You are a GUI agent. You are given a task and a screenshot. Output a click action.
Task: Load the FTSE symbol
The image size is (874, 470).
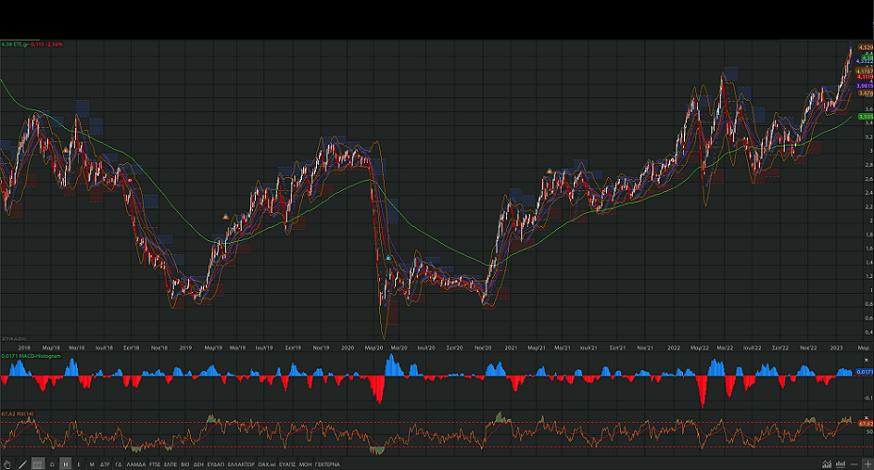click(x=155, y=464)
